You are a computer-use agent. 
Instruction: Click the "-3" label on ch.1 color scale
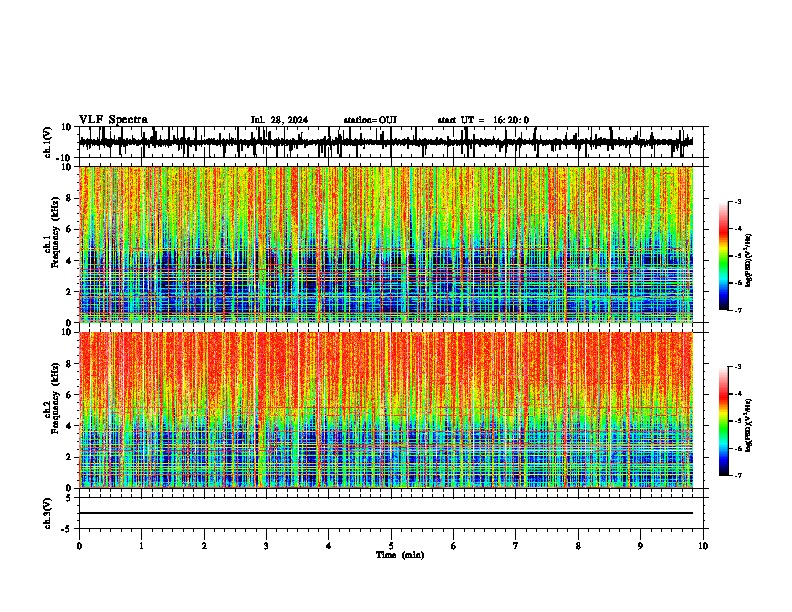738,202
